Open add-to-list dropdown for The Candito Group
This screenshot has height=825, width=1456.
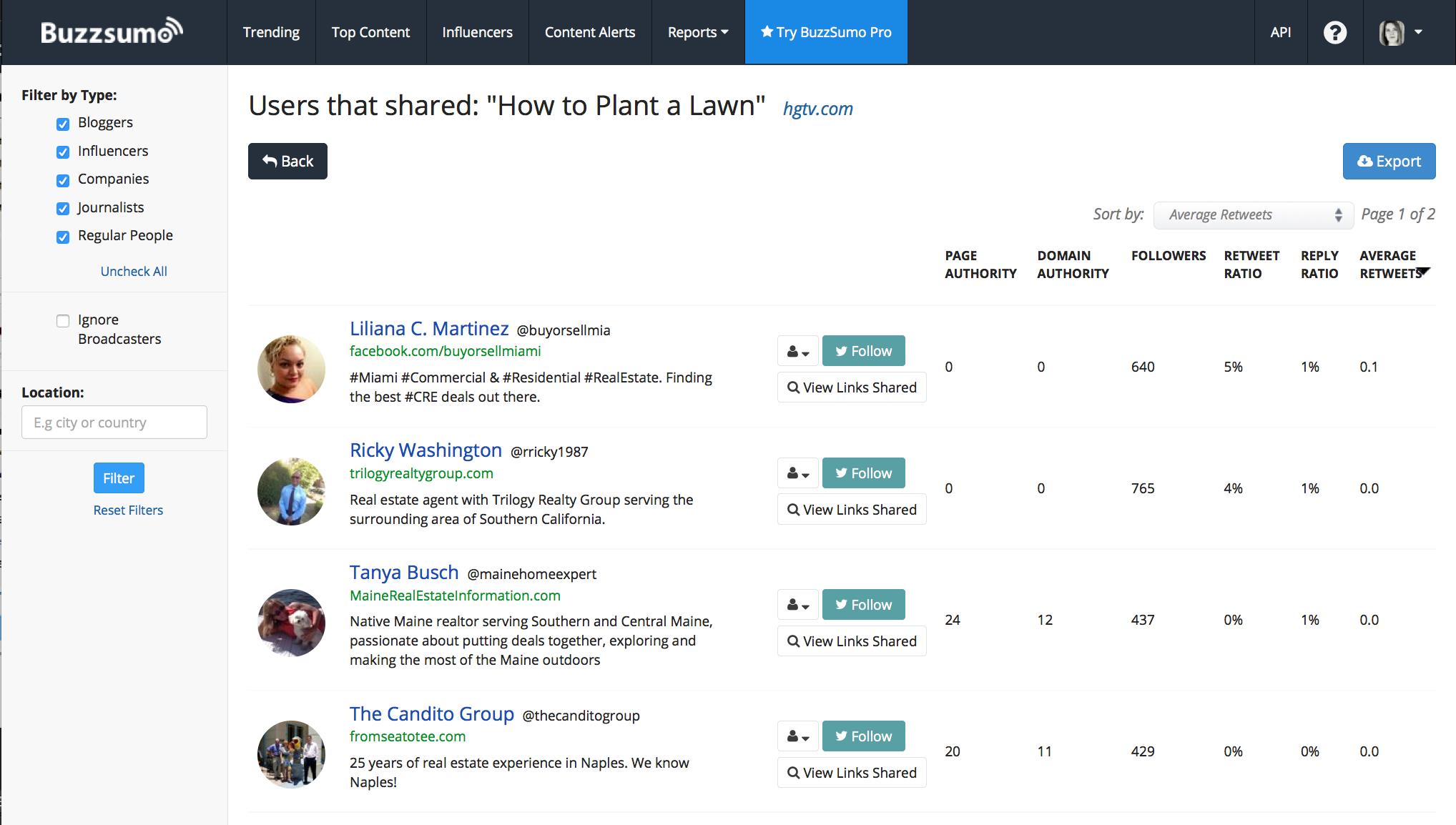797,736
